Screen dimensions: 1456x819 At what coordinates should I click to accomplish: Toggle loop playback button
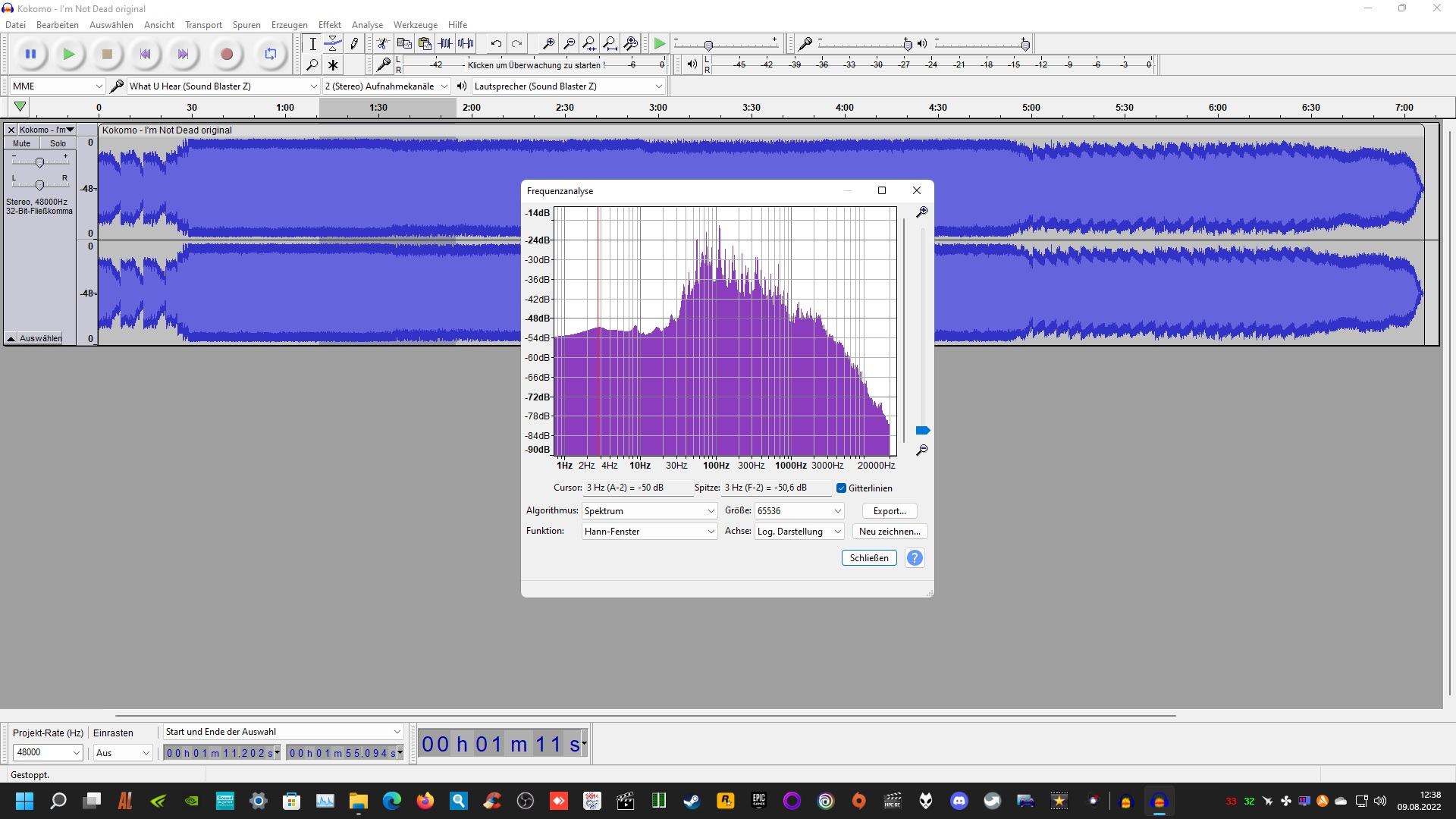click(271, 54)
